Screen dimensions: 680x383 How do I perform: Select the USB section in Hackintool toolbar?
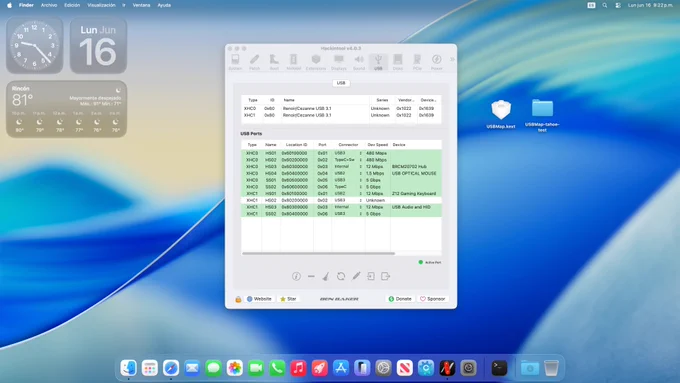378,62
